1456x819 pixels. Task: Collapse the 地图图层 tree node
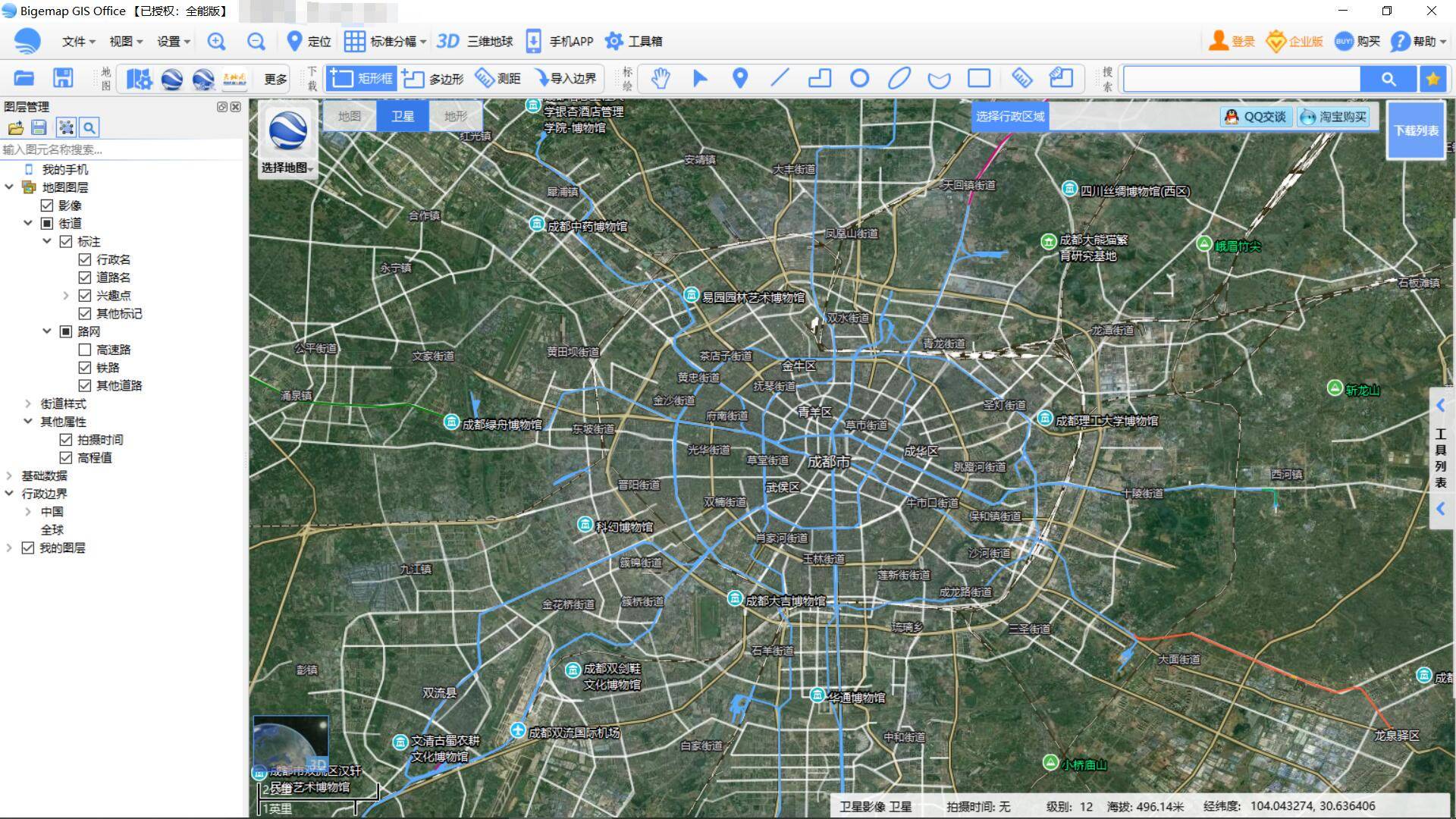[9, 187]
